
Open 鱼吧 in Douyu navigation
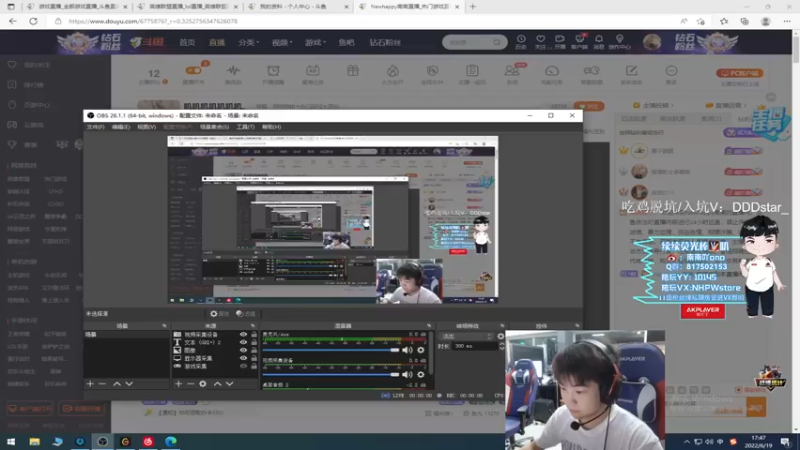pyautogui.click(x=346, y=42)
